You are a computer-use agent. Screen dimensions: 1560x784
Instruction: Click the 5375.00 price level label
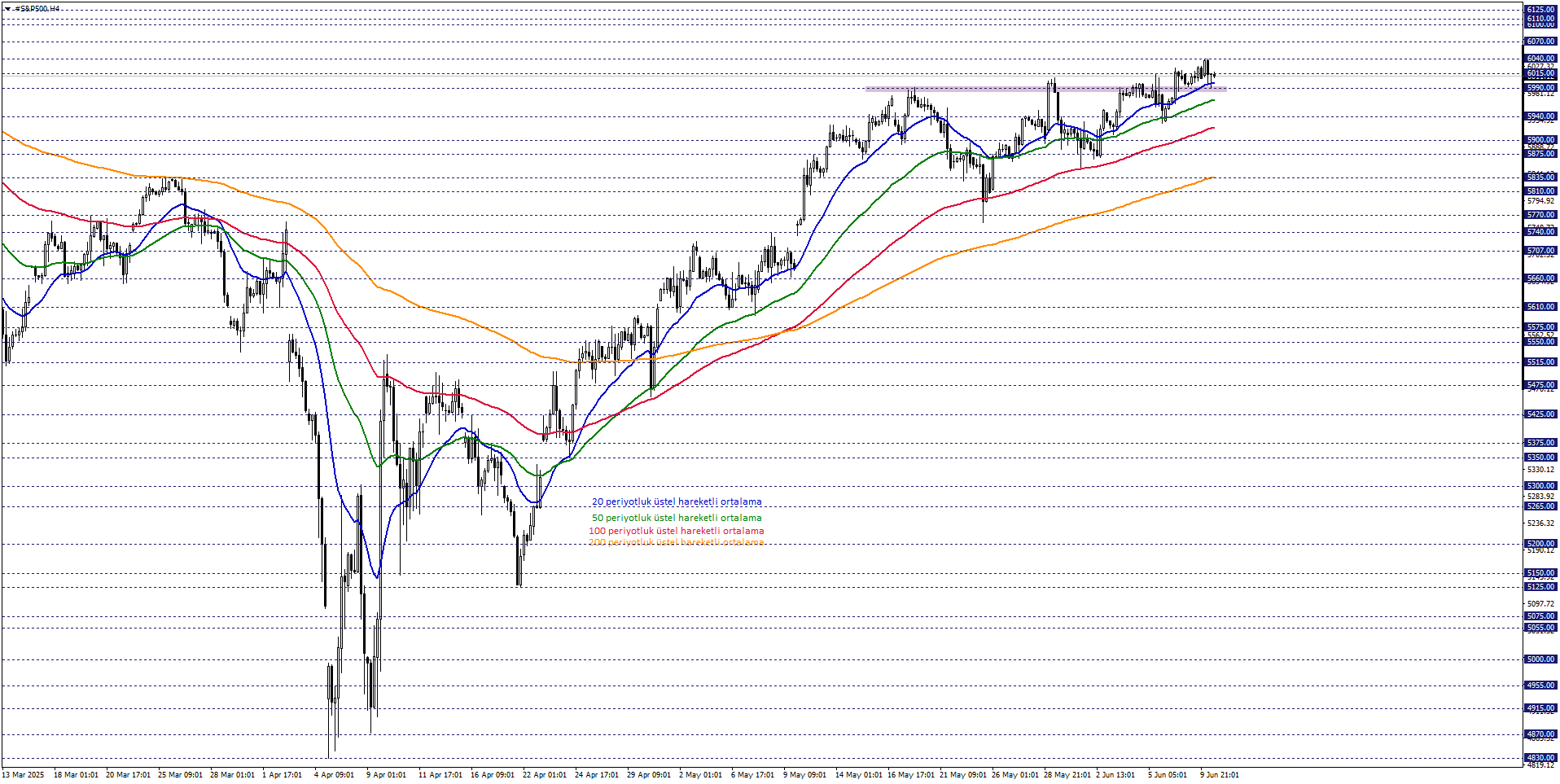(x=1540, y=443)
